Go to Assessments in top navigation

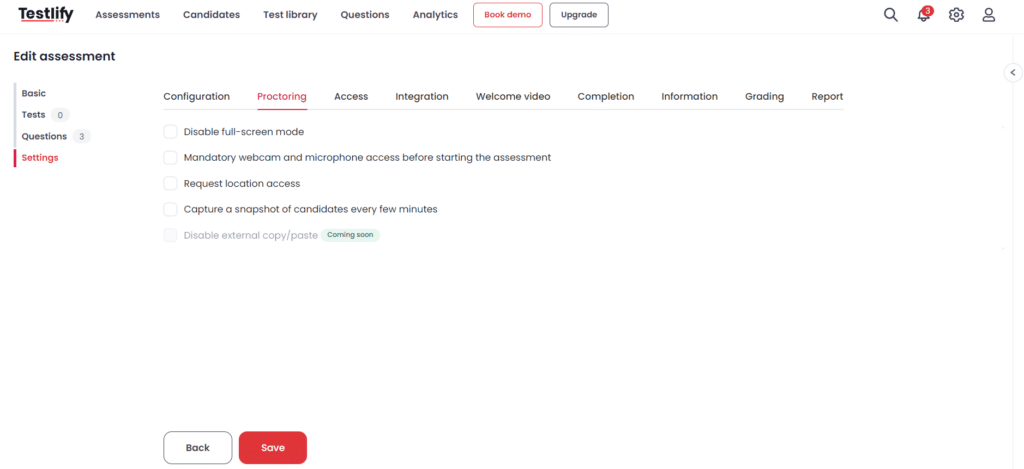(127, 15)
